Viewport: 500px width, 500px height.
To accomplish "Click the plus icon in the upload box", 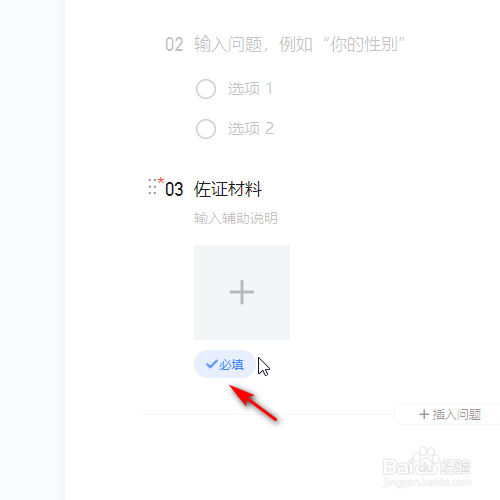I will click(242, 292).
